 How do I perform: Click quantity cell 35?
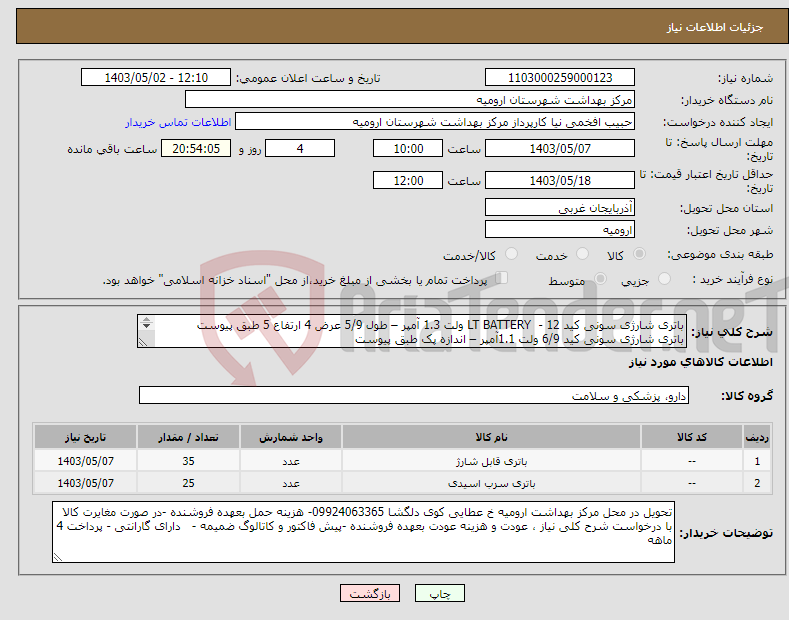[x=188, y=461]
